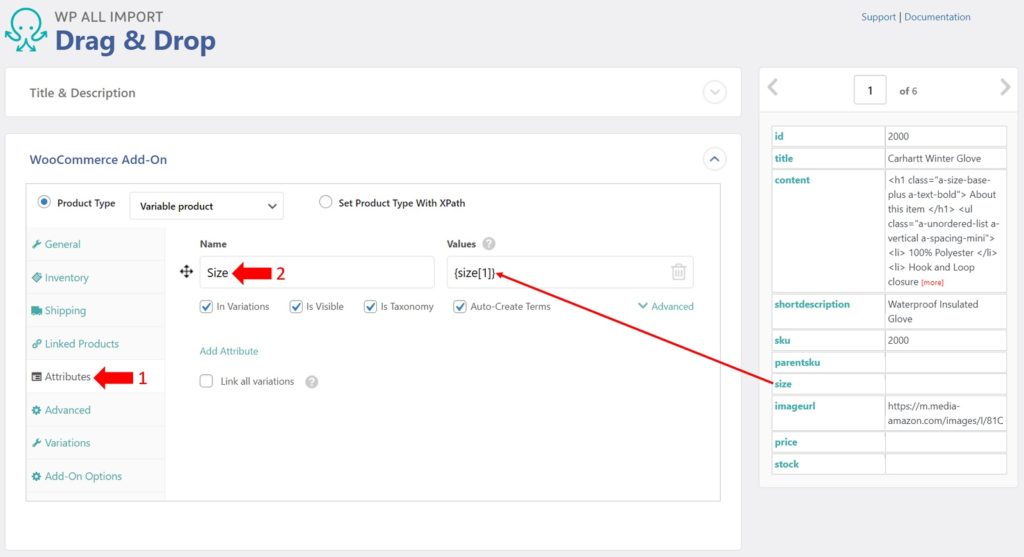Click the shortdescription element in preview
This screenshot has height=557, width=1024.
[812, 304]
